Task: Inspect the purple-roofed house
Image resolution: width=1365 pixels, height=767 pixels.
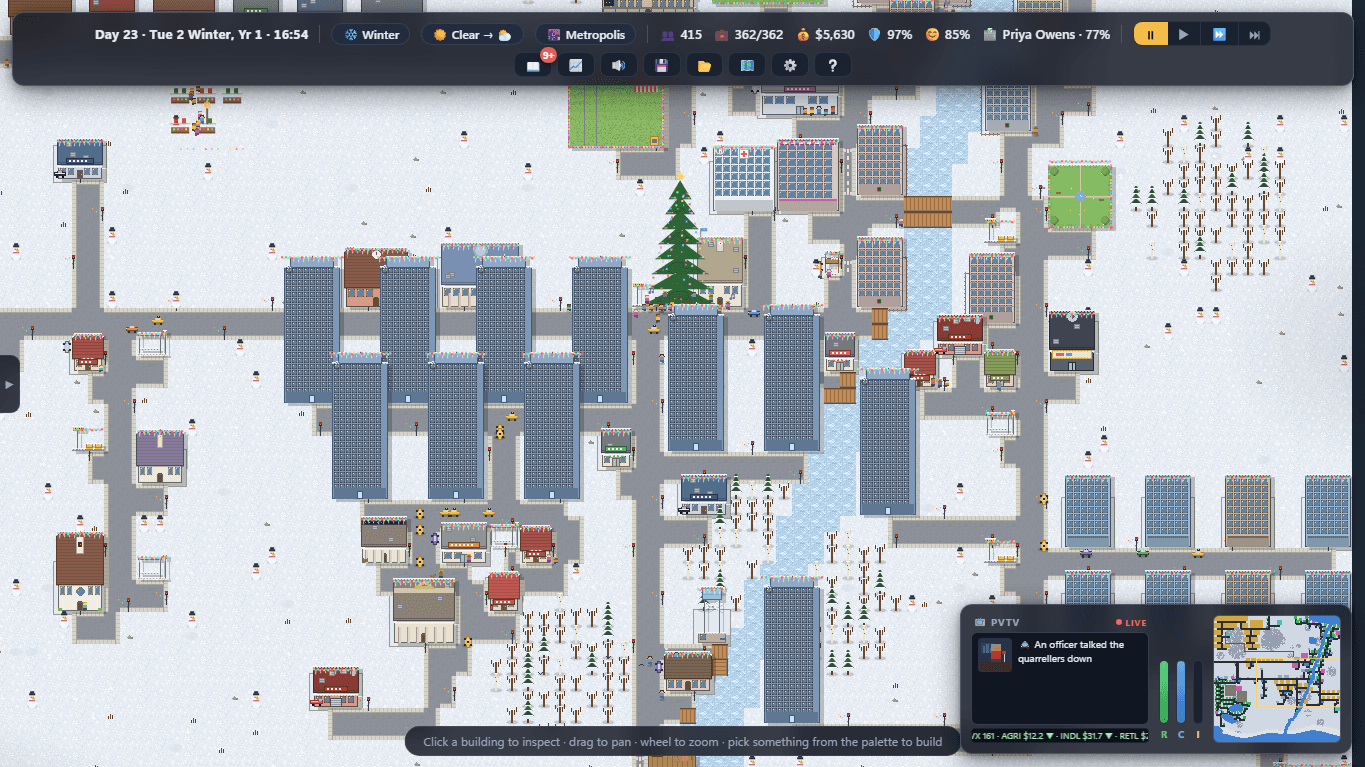Action: 160,458
